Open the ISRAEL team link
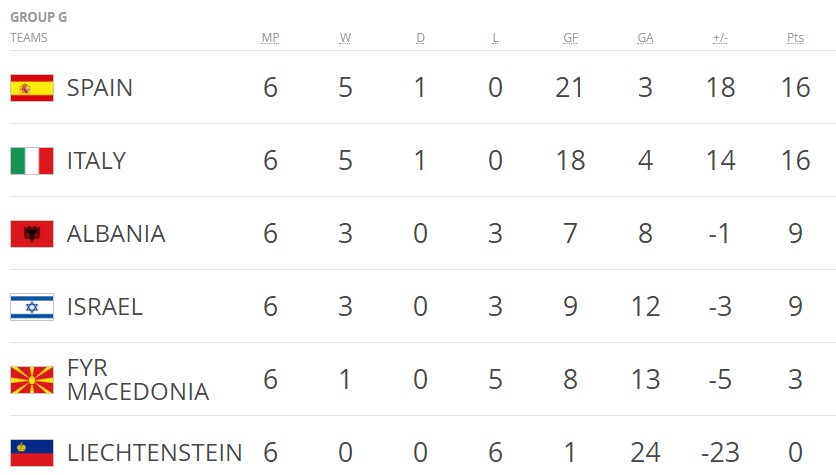This screenshot has width=836, height=475. pyautogui.click(x=104, y=307)
